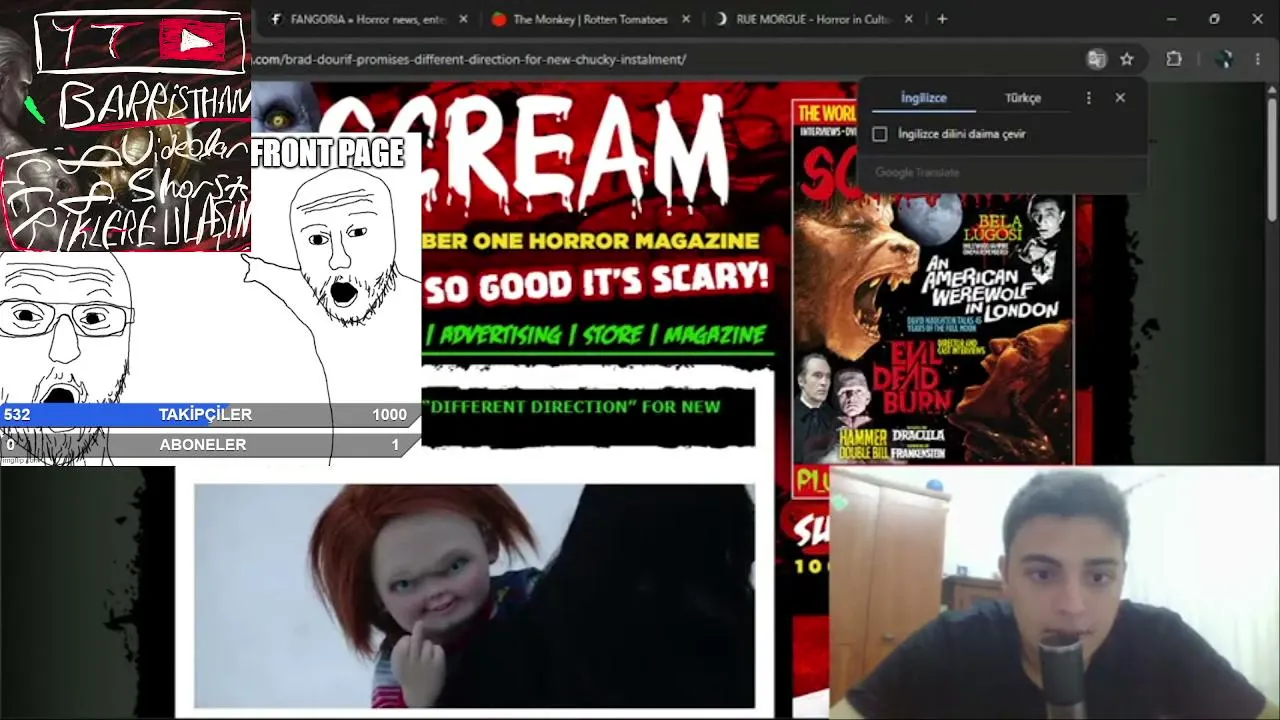Screen dimensions: 1280x720
Task: Switch to The Monkey Rotten Tomatoes tab
Action: 590,19
